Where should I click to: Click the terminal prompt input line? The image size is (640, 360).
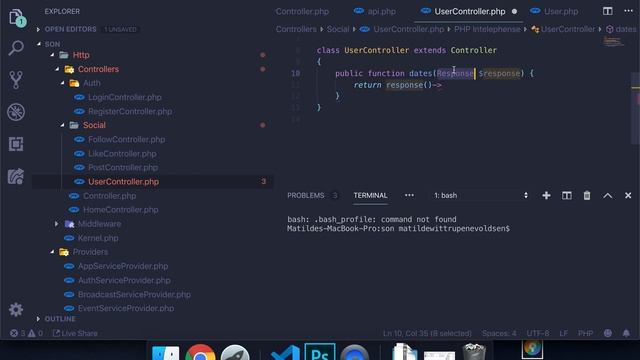398,229
